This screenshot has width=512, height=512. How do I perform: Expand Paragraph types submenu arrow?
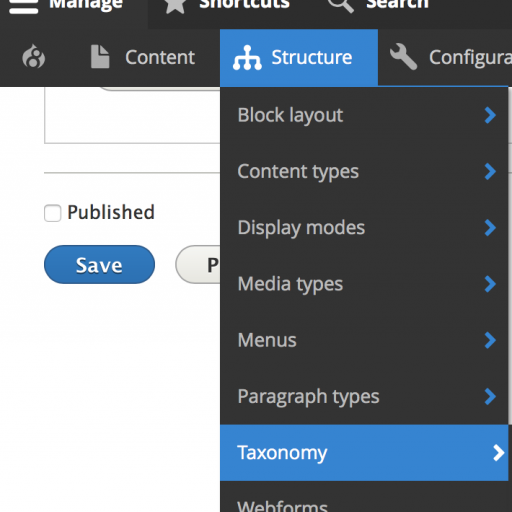point(490,397)
